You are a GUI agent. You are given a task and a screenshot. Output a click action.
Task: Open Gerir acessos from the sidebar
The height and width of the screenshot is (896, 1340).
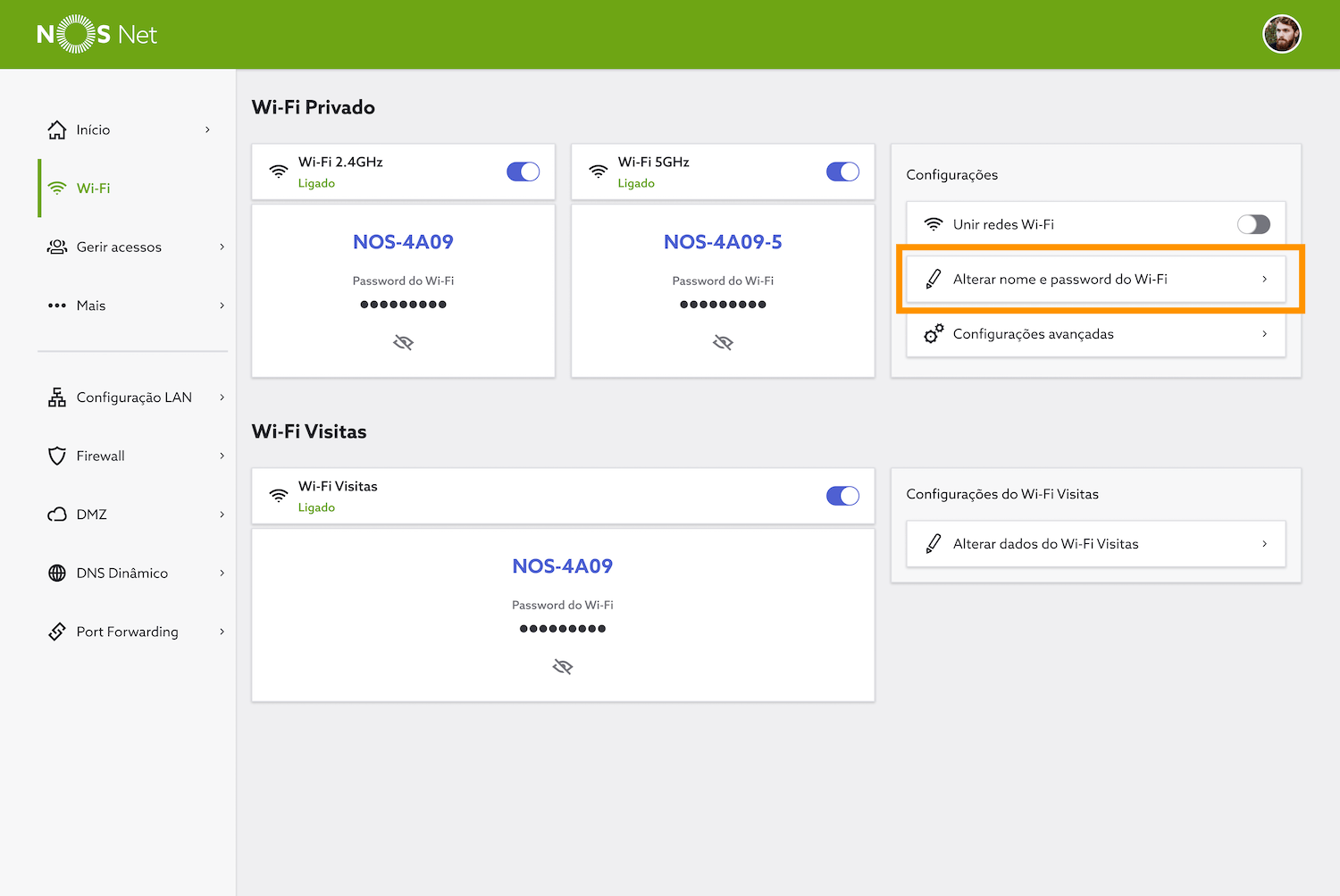coord(119,247)
